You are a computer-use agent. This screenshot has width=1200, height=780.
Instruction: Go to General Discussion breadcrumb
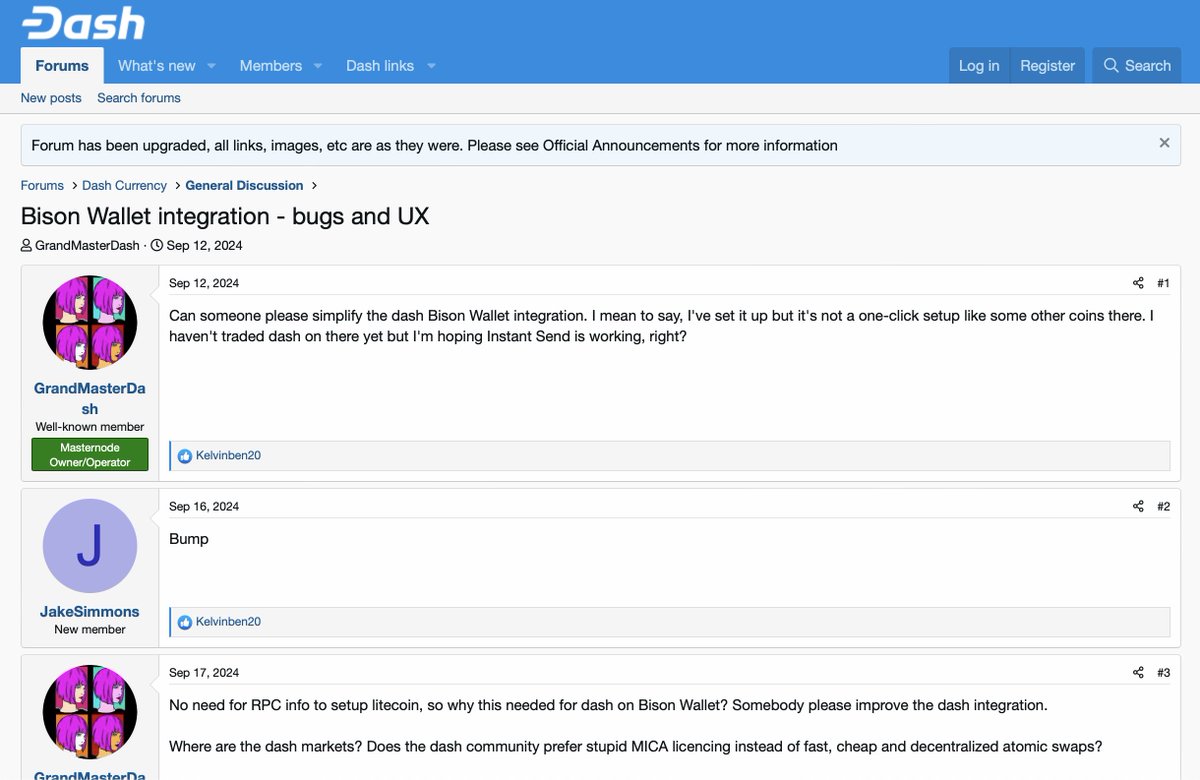coord(244,185)
